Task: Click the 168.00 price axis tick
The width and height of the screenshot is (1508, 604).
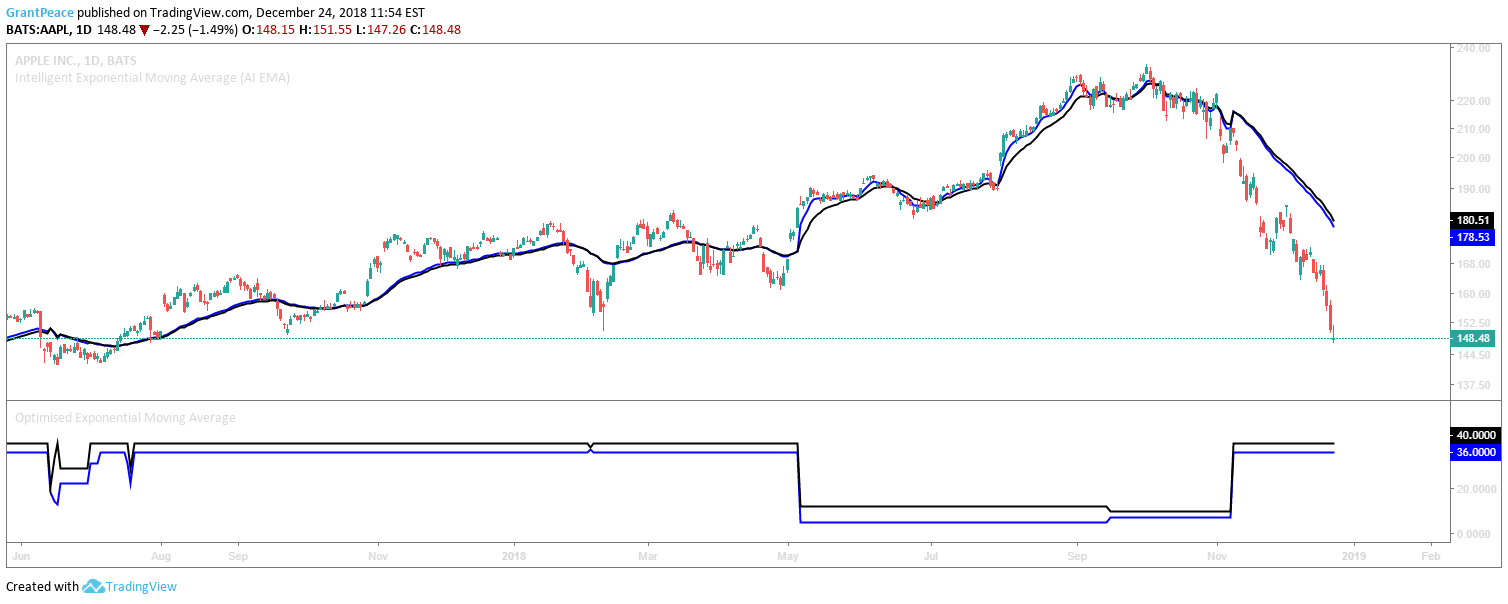Action: tap(1476, 265)
